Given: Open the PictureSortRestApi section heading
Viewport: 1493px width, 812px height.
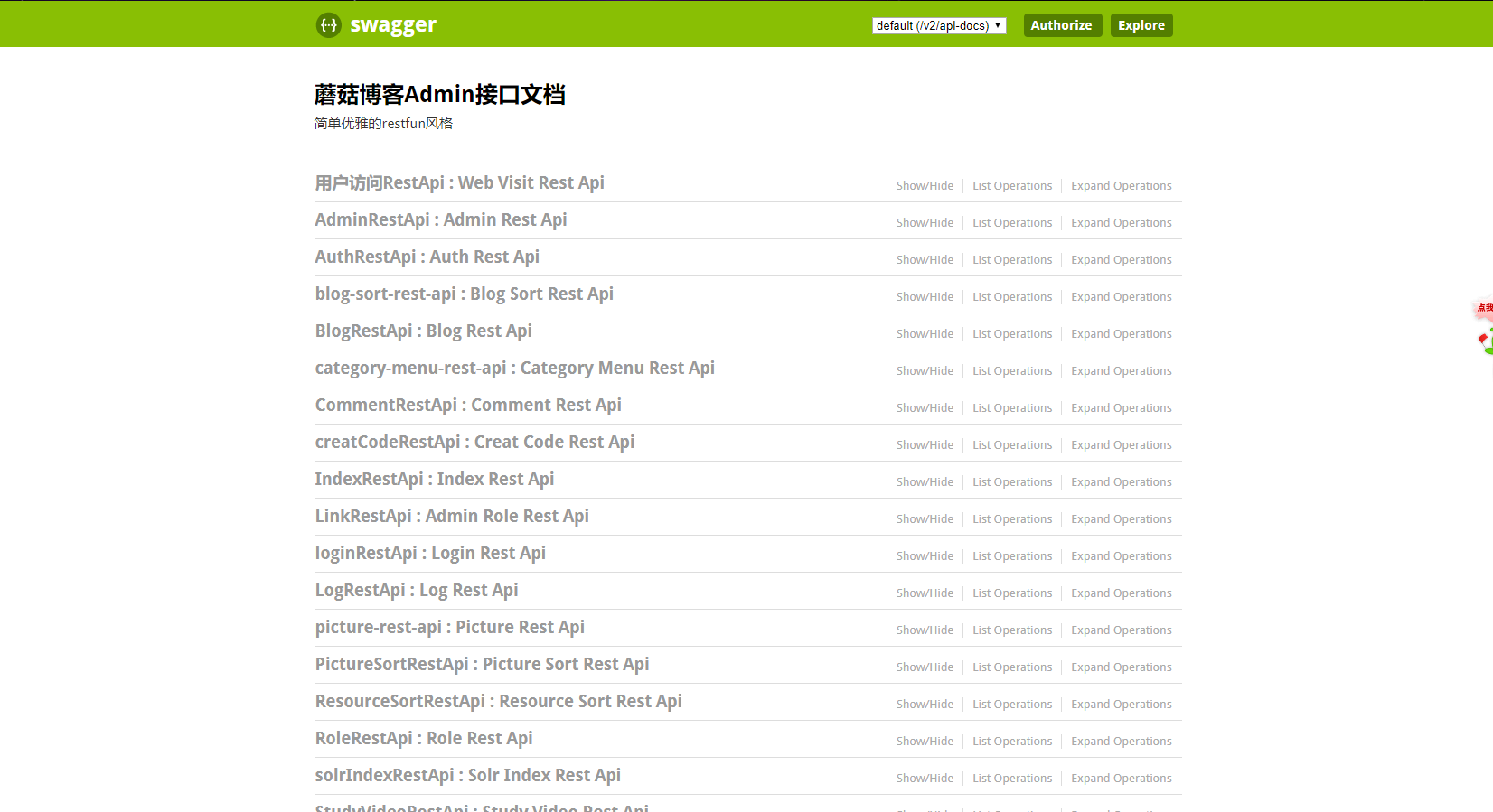Looking at the screenshot, I should tap(482, 665).
